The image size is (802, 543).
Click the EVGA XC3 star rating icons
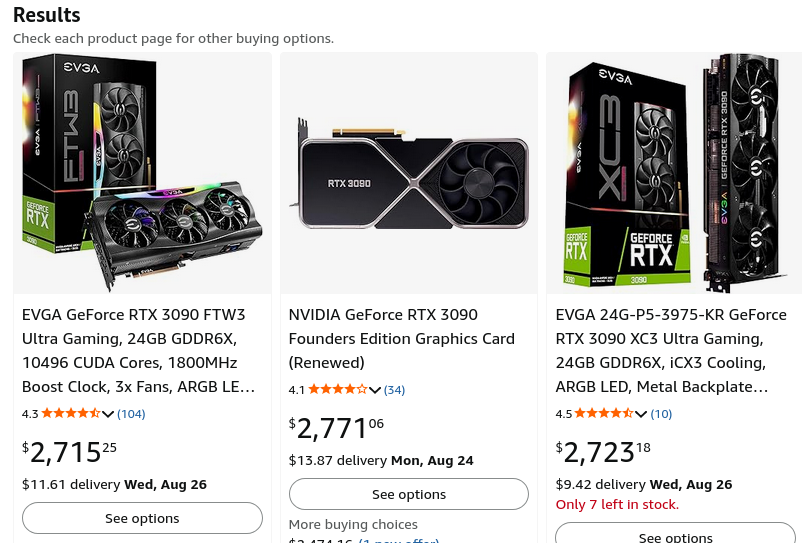point(604,413)
